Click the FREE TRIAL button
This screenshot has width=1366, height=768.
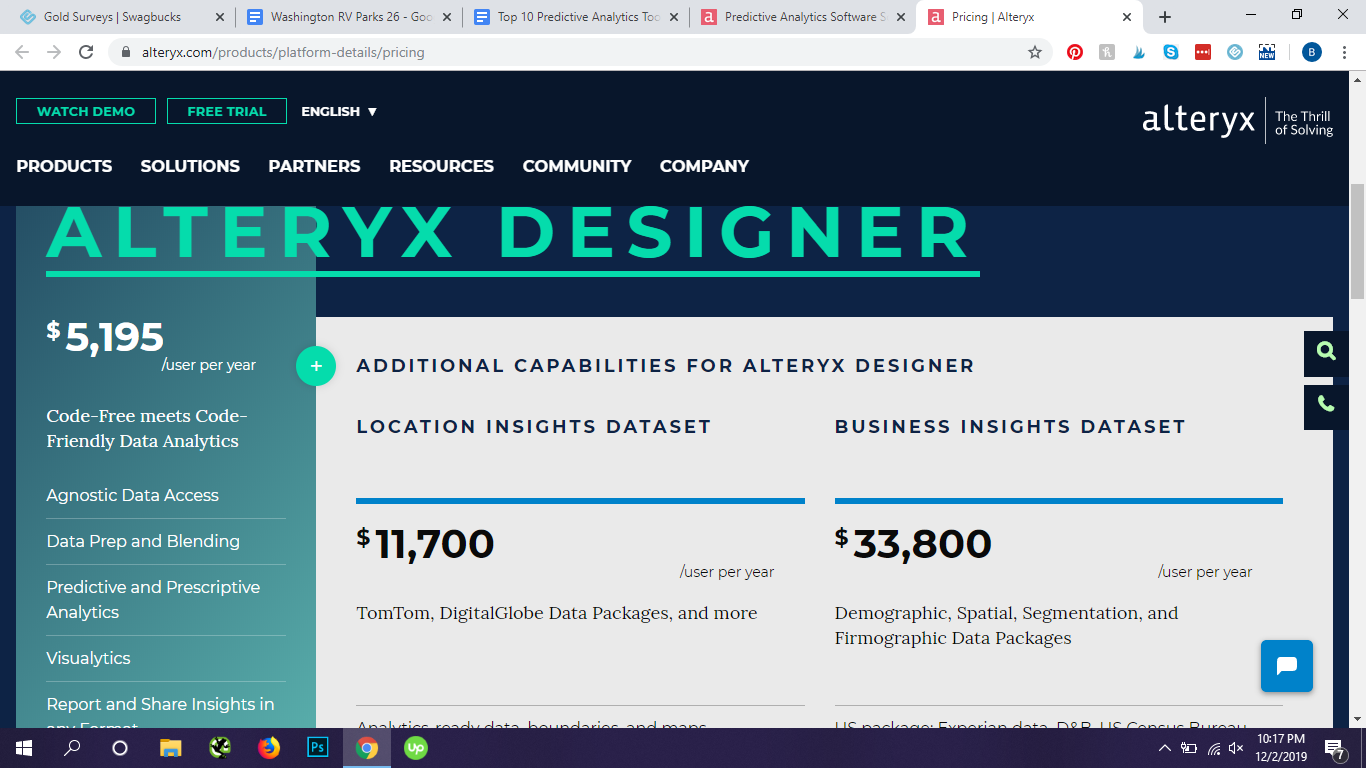(x=227, y=111)
